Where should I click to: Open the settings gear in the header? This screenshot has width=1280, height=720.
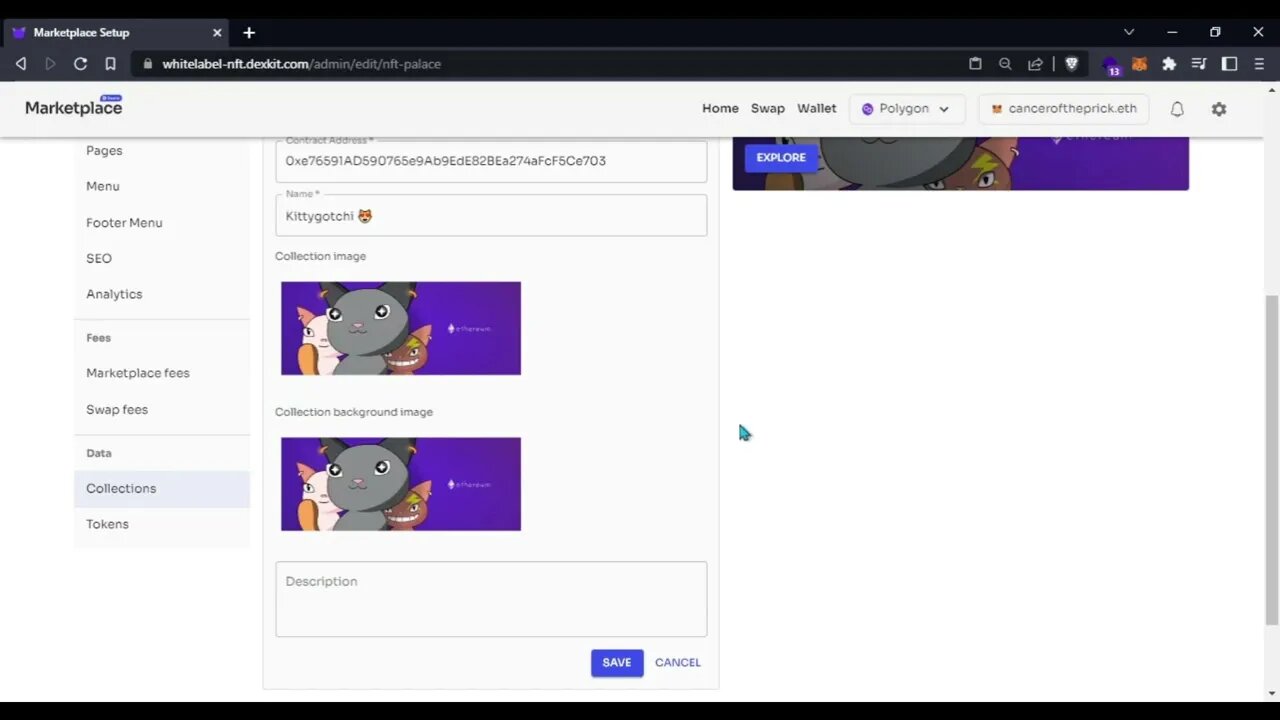click(x=1219, y=109)
